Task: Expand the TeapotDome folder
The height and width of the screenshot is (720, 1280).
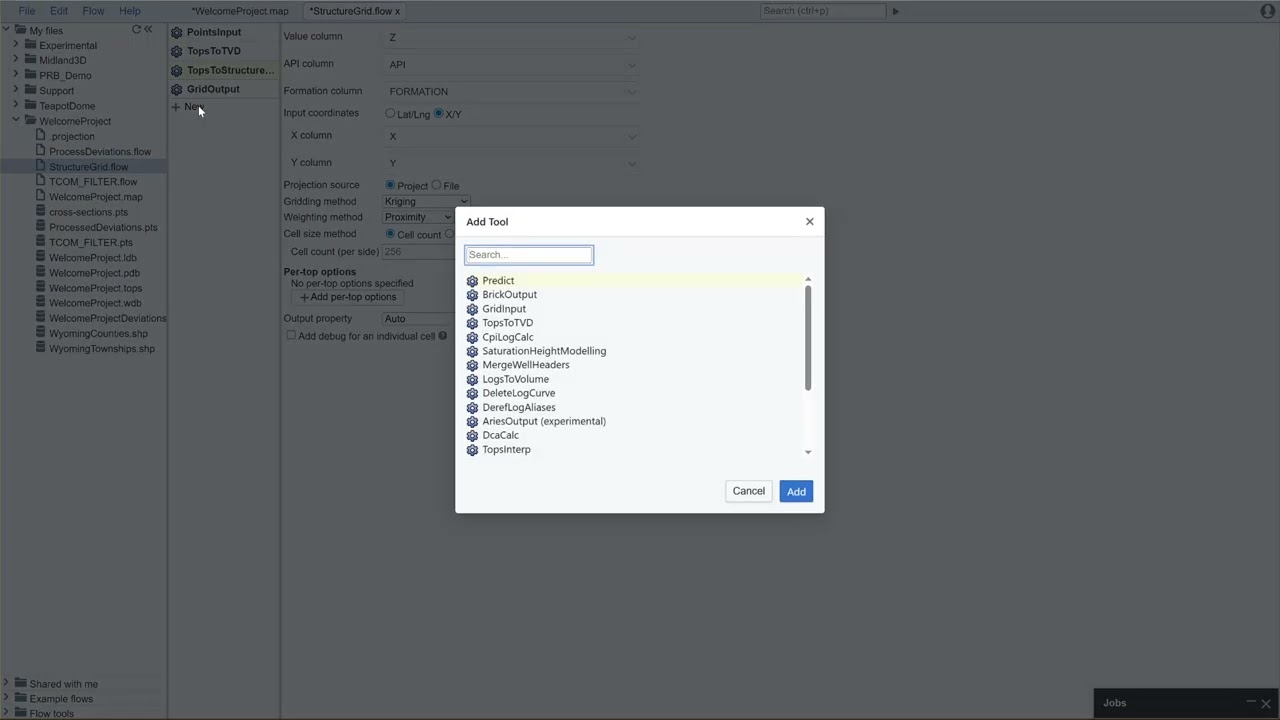Action: click(x=16, y=105)
